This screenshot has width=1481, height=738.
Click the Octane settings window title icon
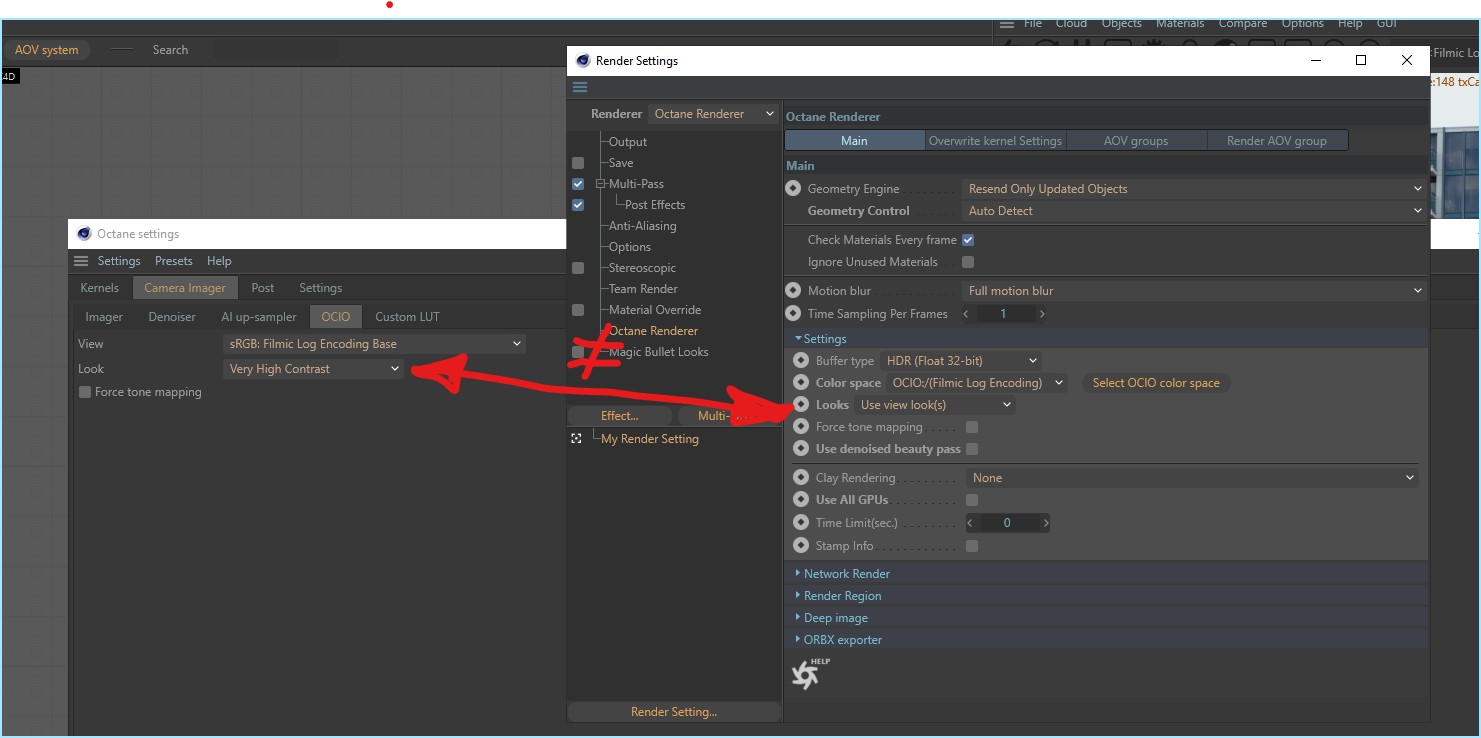point(84,234)
